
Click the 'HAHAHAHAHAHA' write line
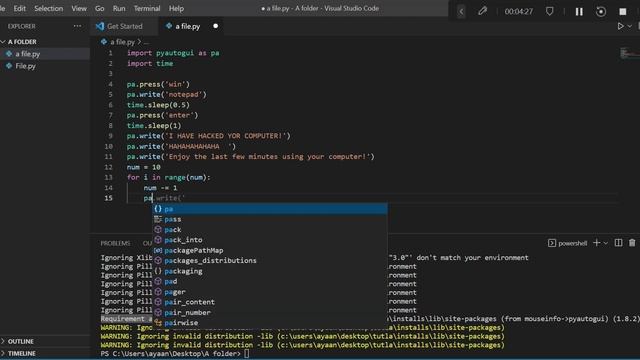click(181, 146)
